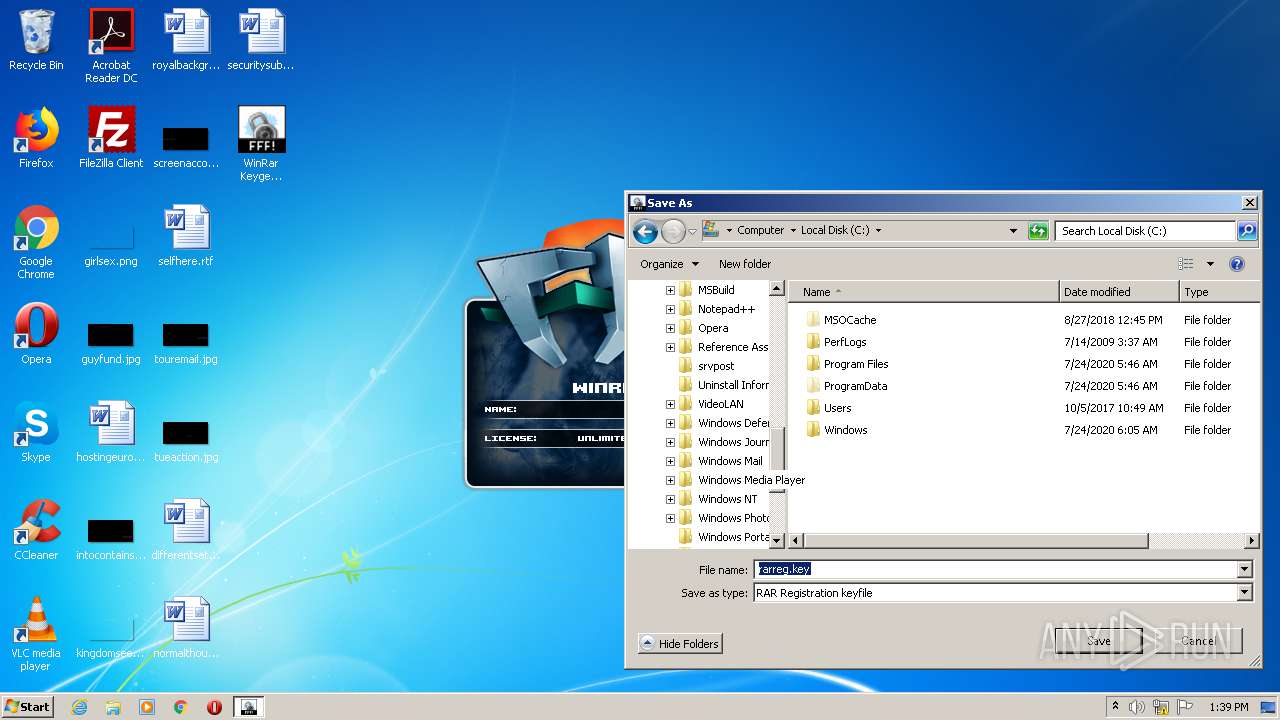The image size is (1280, 720).
Task: Select the PerfLogs folder
Action: click(836, 342)
